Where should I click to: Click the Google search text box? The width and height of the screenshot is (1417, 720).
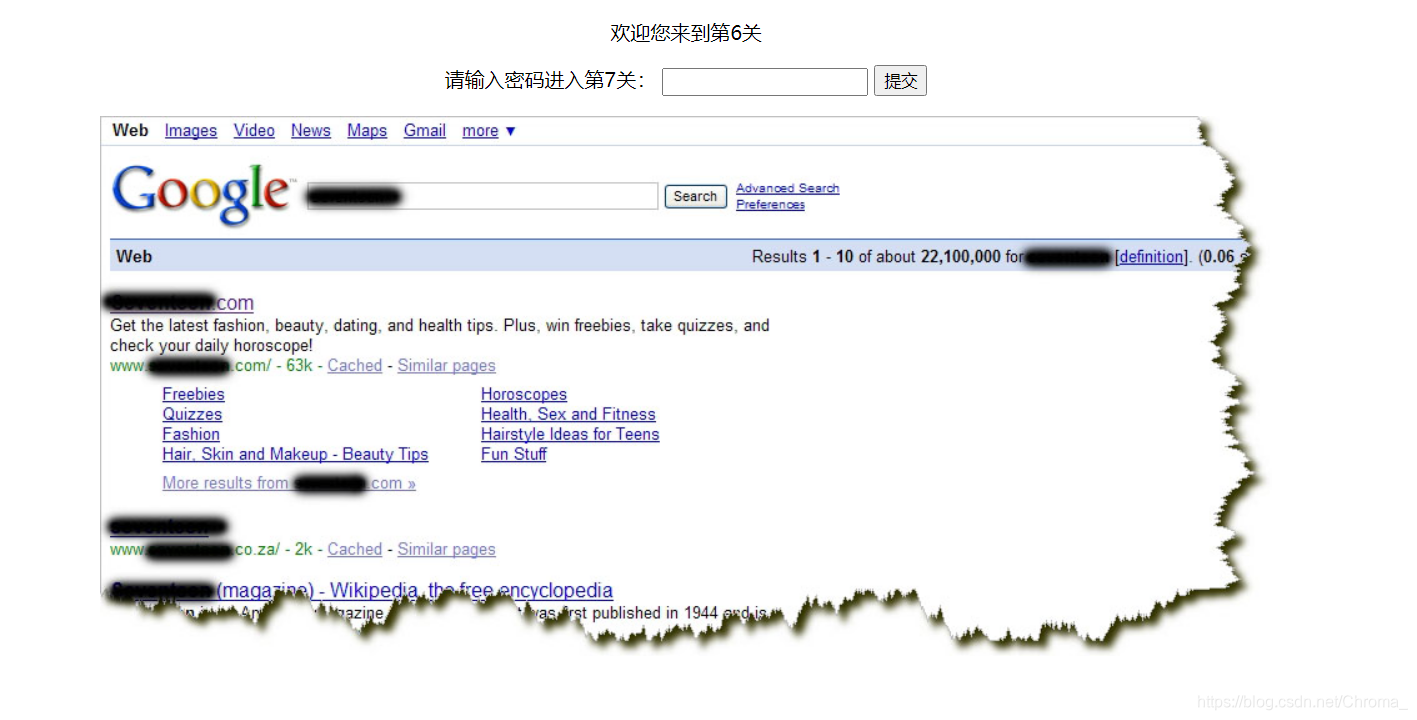point(482,196)
